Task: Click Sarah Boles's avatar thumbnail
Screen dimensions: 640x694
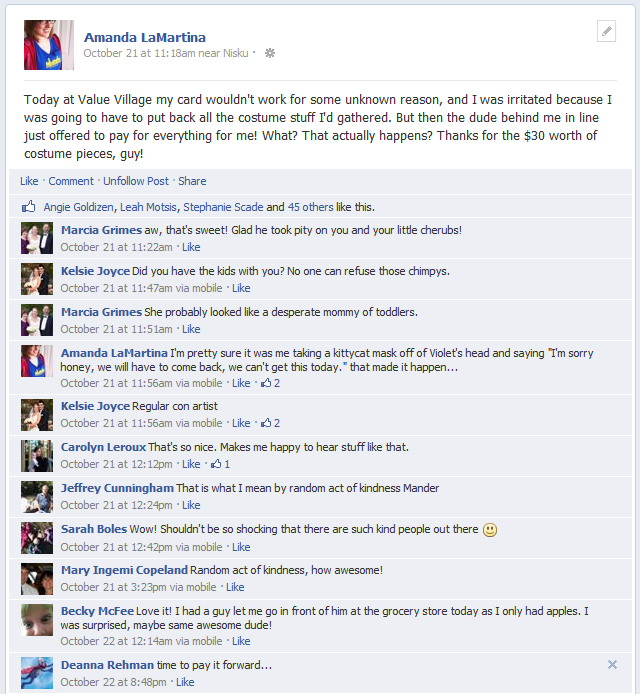Action: [37, 538]
